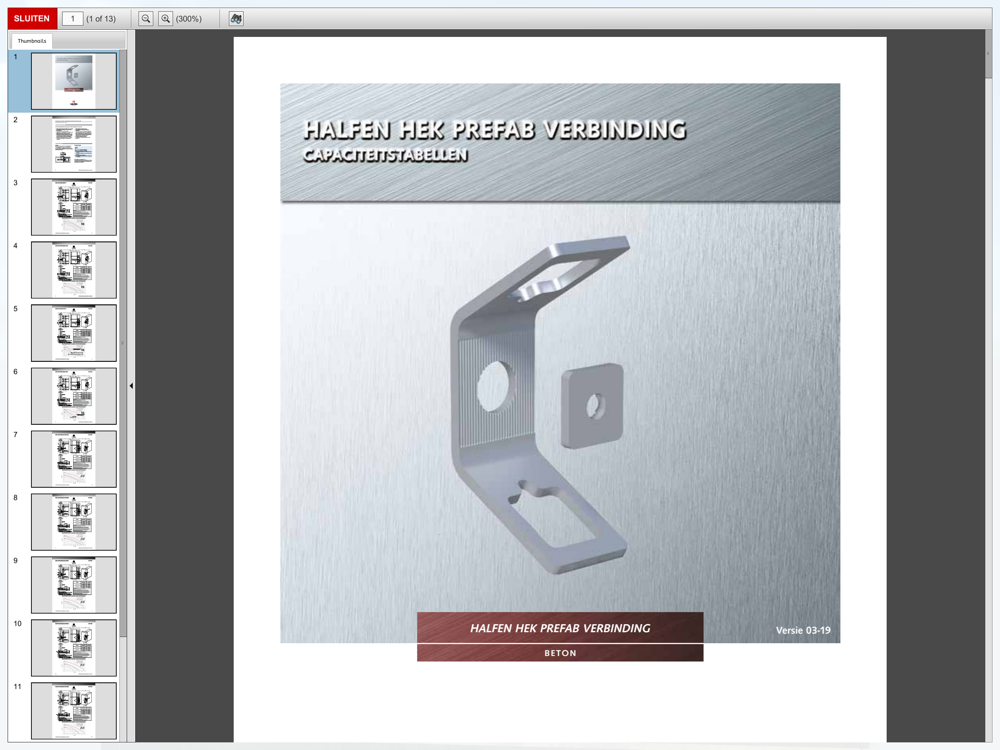Click the "BETON" red banner text
1000x750 pixels.
click(x=560, y=653)
